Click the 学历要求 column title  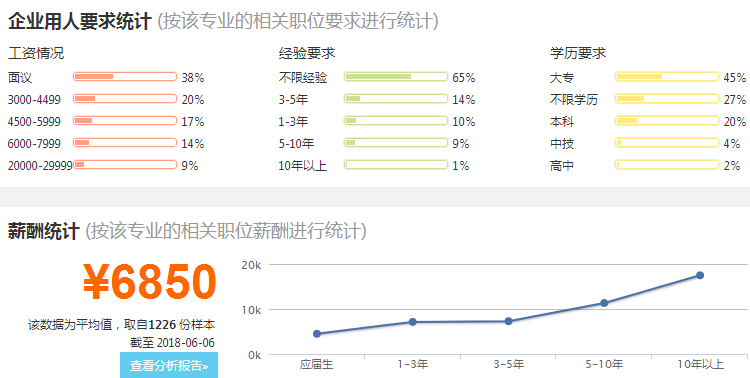click(578, 53)
